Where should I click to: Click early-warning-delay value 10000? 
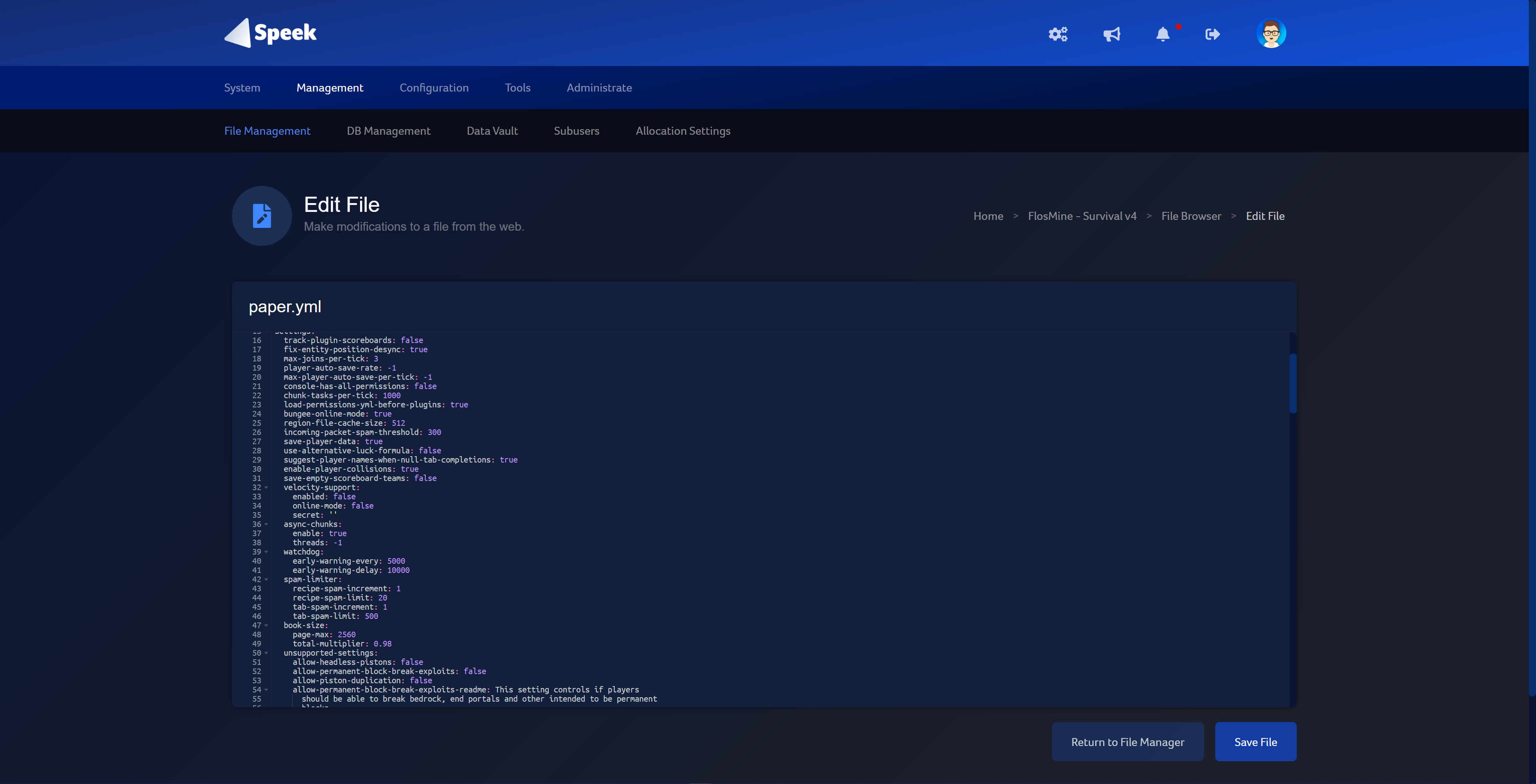pyautogui.click(x=398, y=570)
